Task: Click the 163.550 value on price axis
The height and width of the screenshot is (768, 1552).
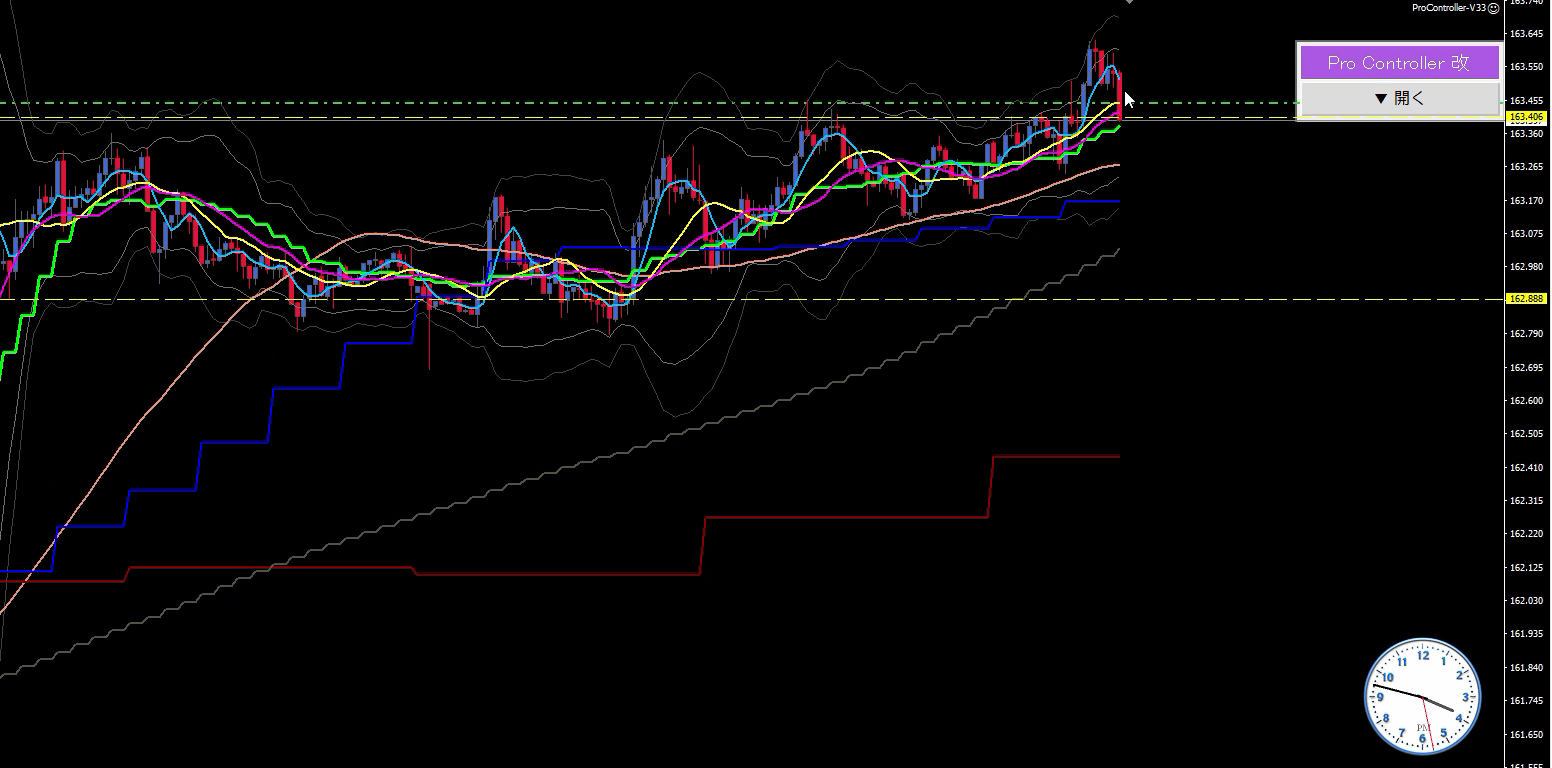Action: 1526,67
